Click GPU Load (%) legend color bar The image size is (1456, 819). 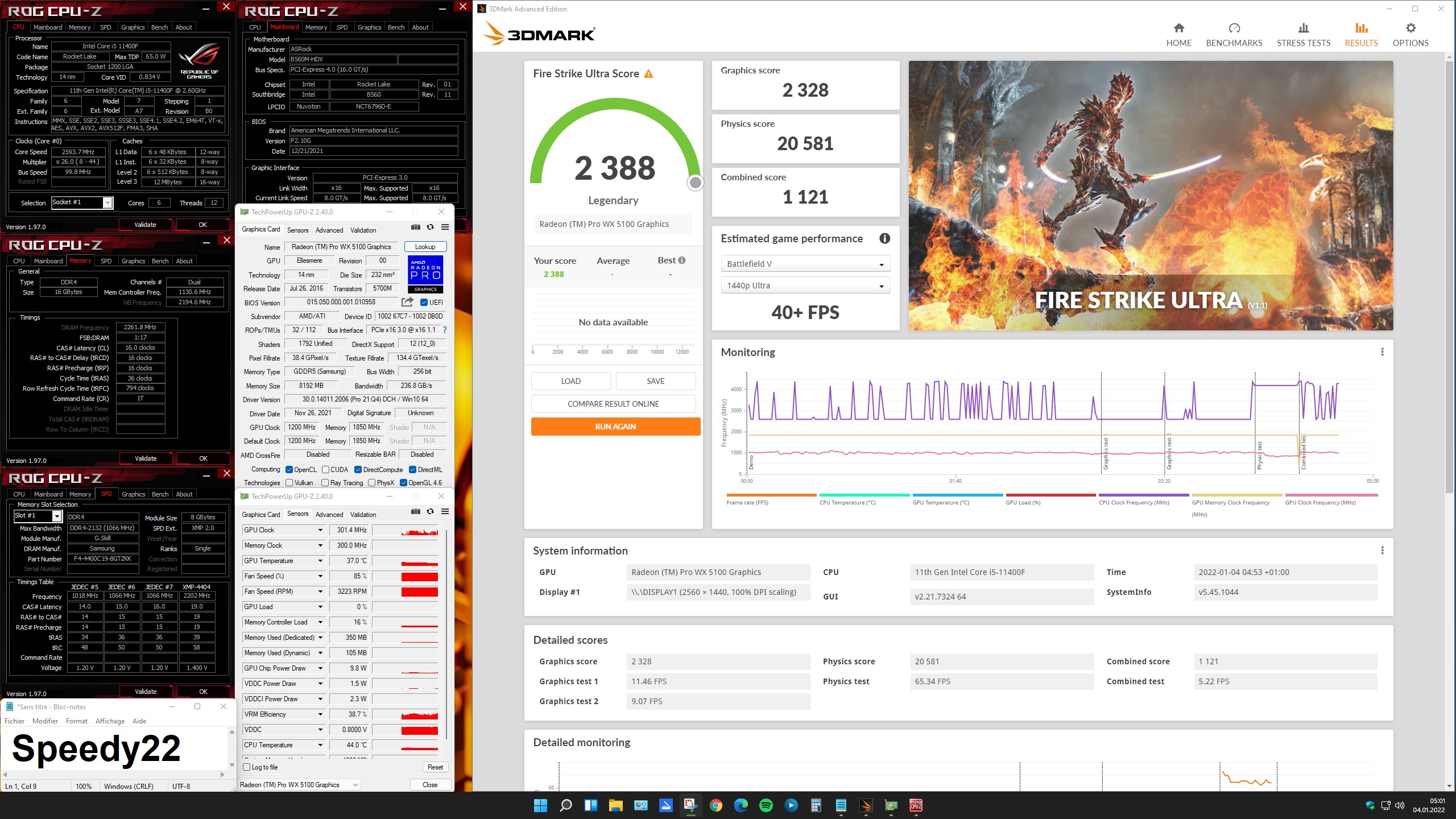(x=1050, y=495)
